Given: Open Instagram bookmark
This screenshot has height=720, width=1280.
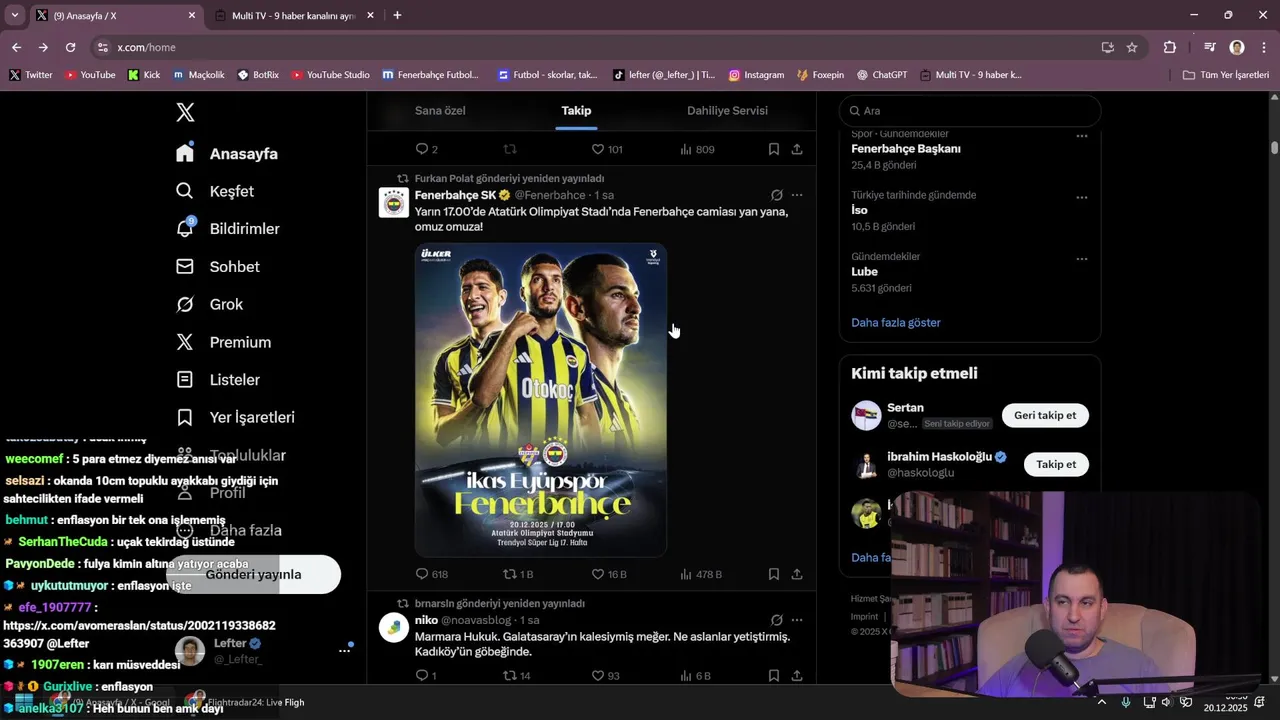Looking at the screenshot, I should (756, 75).
